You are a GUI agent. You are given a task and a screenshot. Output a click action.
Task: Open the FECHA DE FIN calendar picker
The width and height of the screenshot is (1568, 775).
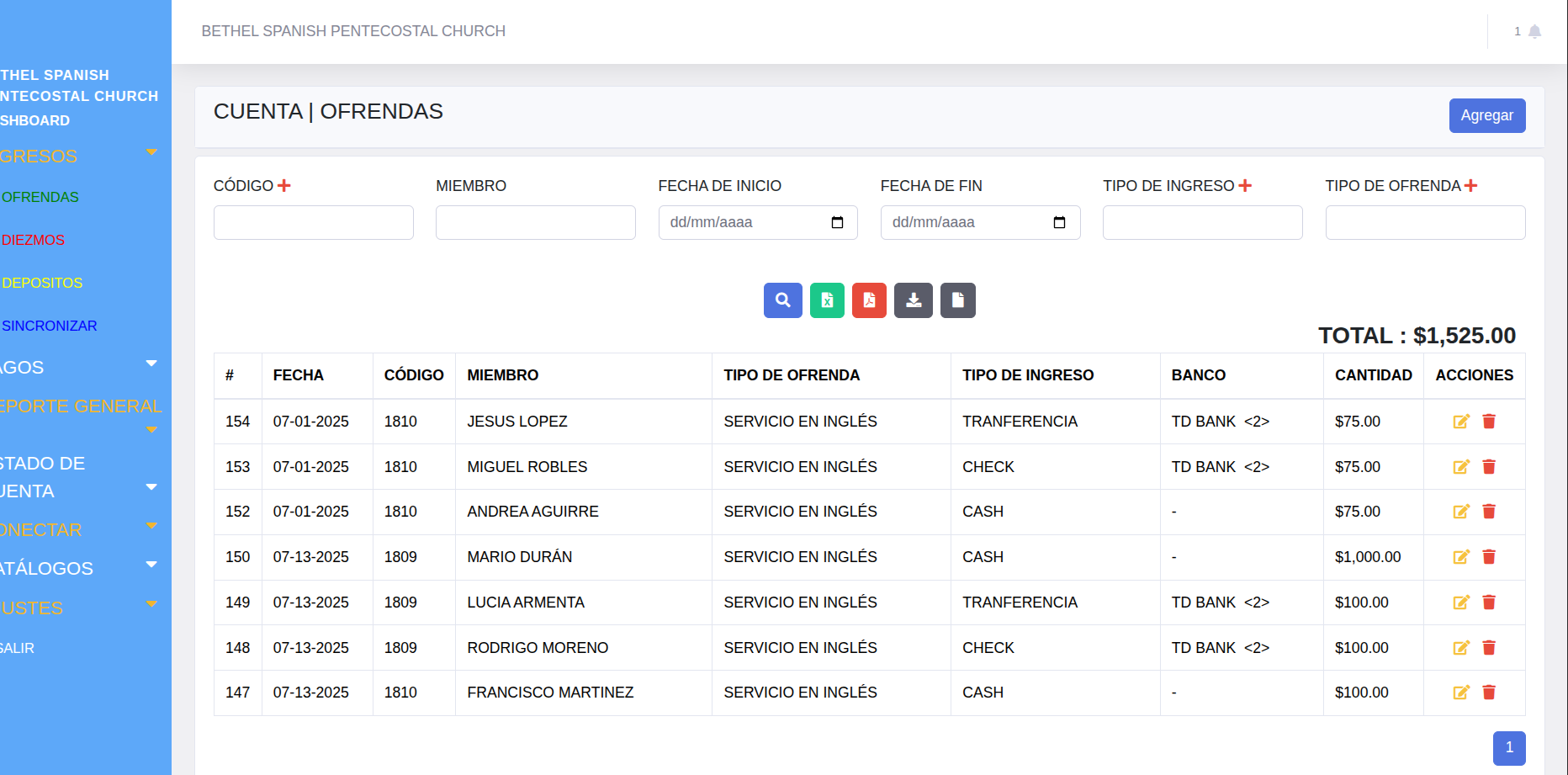(x=1059, y=223)
